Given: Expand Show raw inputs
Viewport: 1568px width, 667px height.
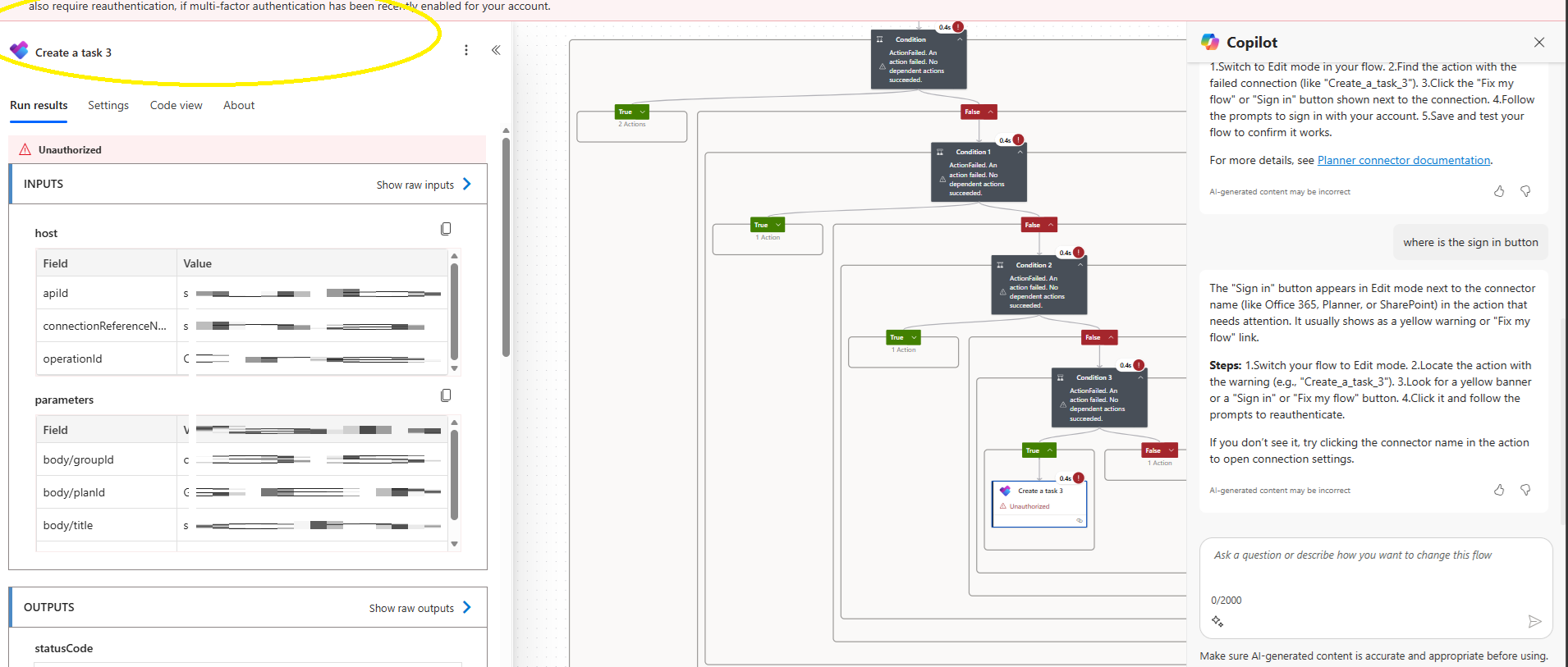Looking at the screenshot, I should coord(424,185).
